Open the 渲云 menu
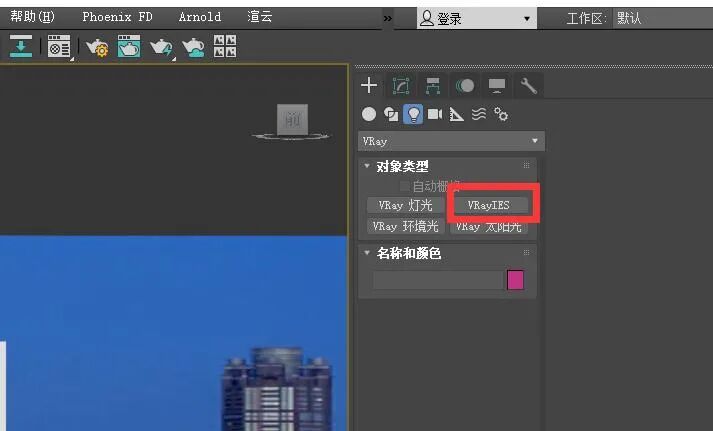The height and width of the screenshot is (431, 713). 260,17
